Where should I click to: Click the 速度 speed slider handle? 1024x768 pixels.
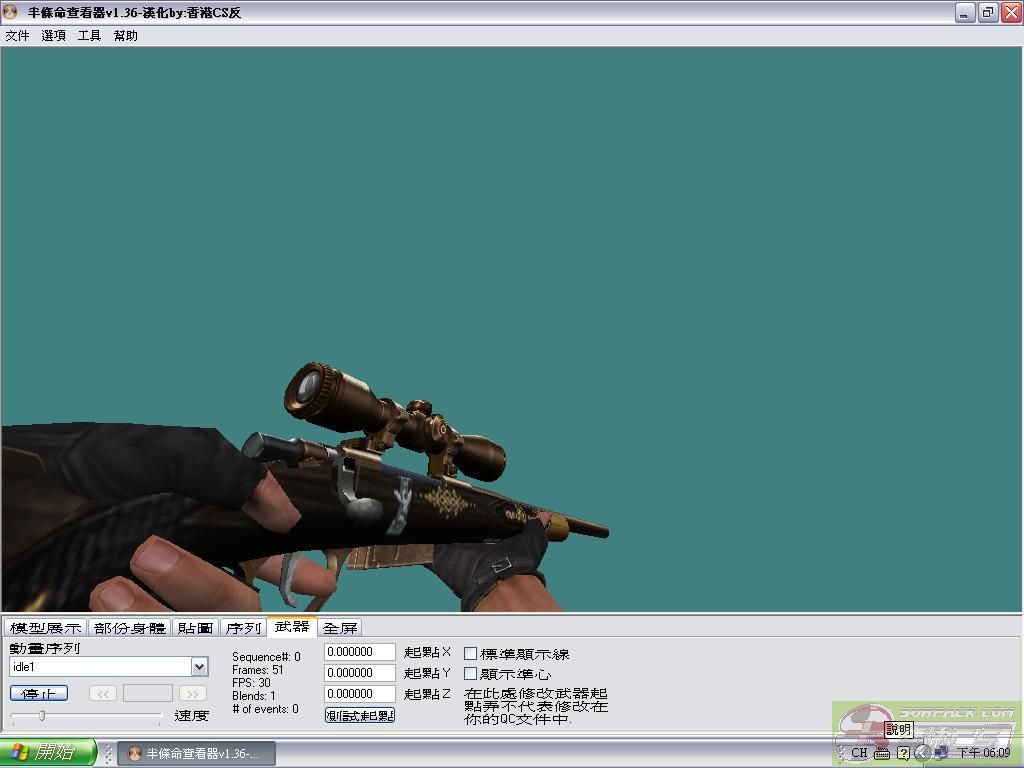41,715
